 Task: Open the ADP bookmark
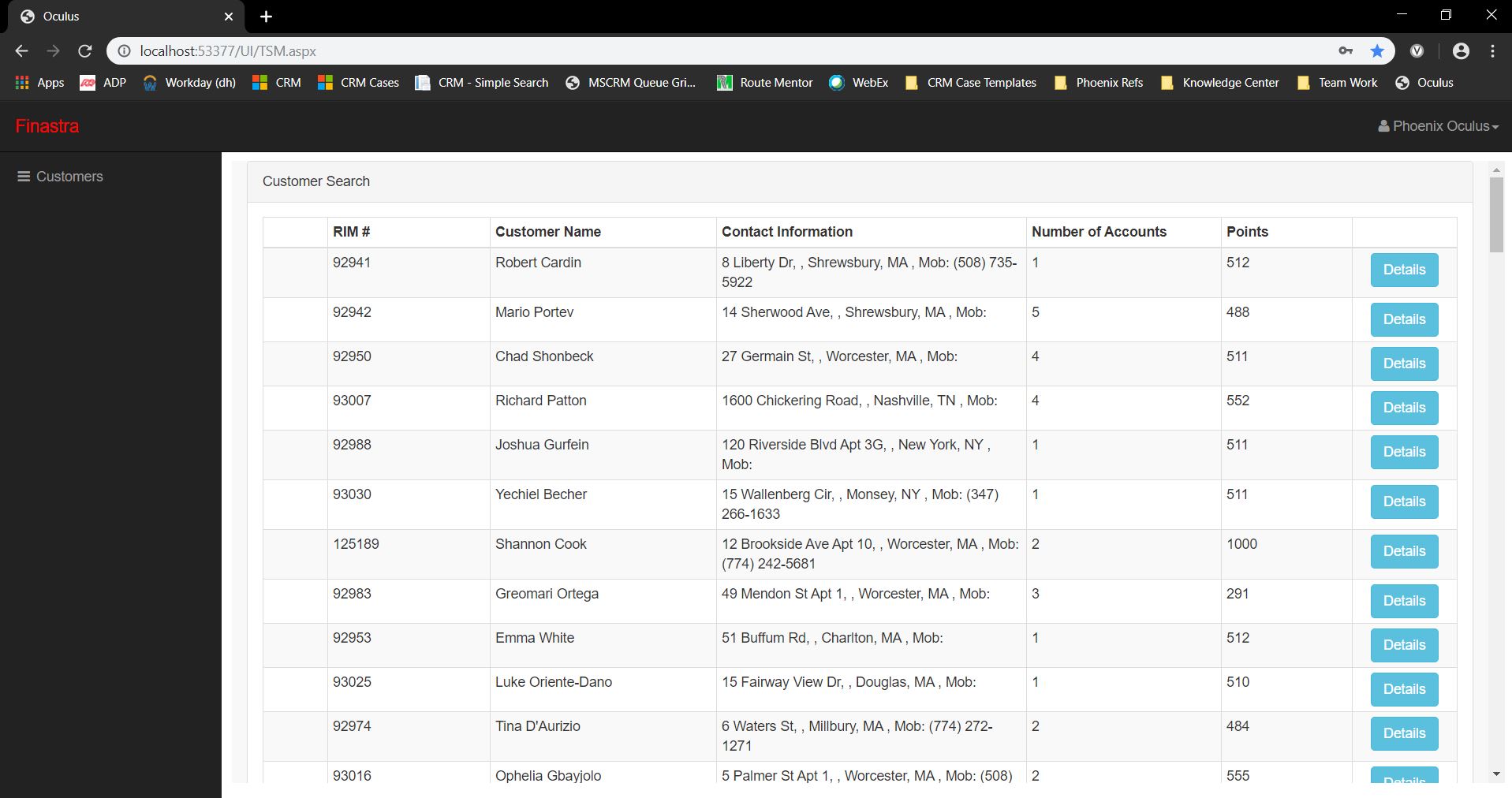103,83
